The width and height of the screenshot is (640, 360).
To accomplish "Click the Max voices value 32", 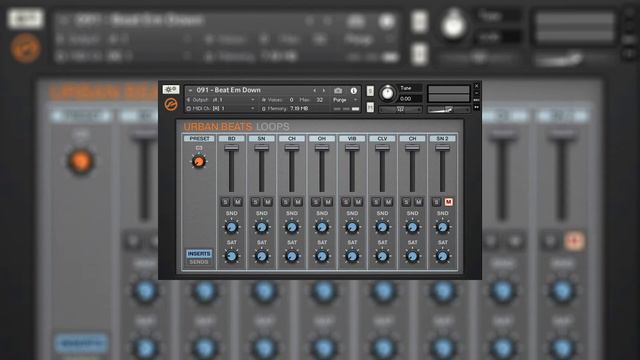I will (320, 100).
